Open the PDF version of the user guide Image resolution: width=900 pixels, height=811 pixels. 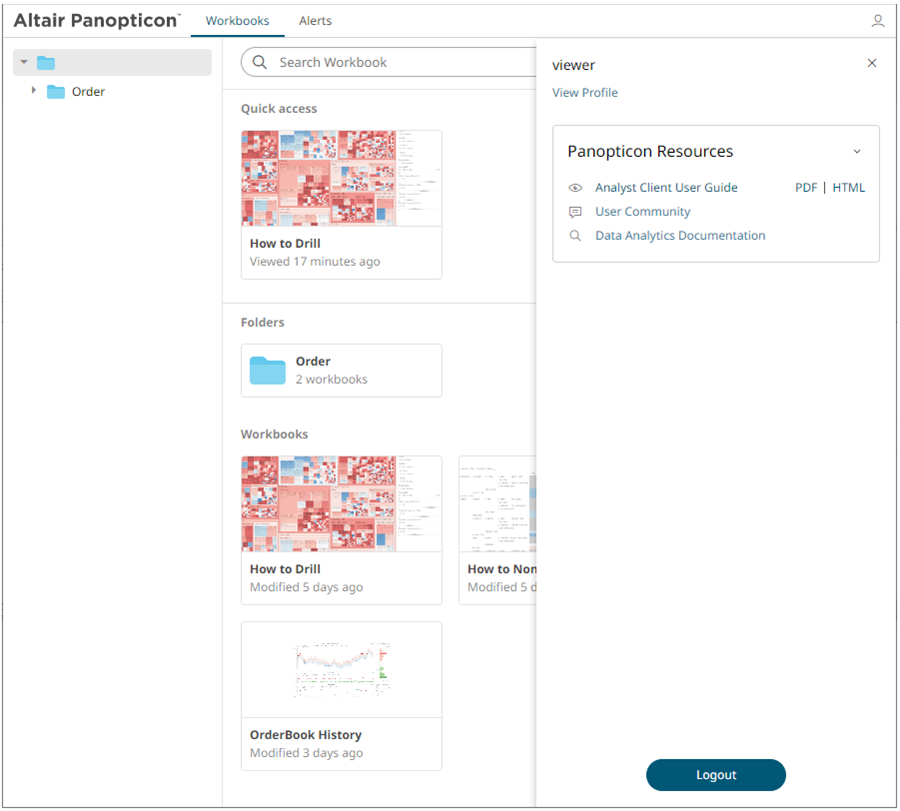pyautogui.click(x=806, y=188)
